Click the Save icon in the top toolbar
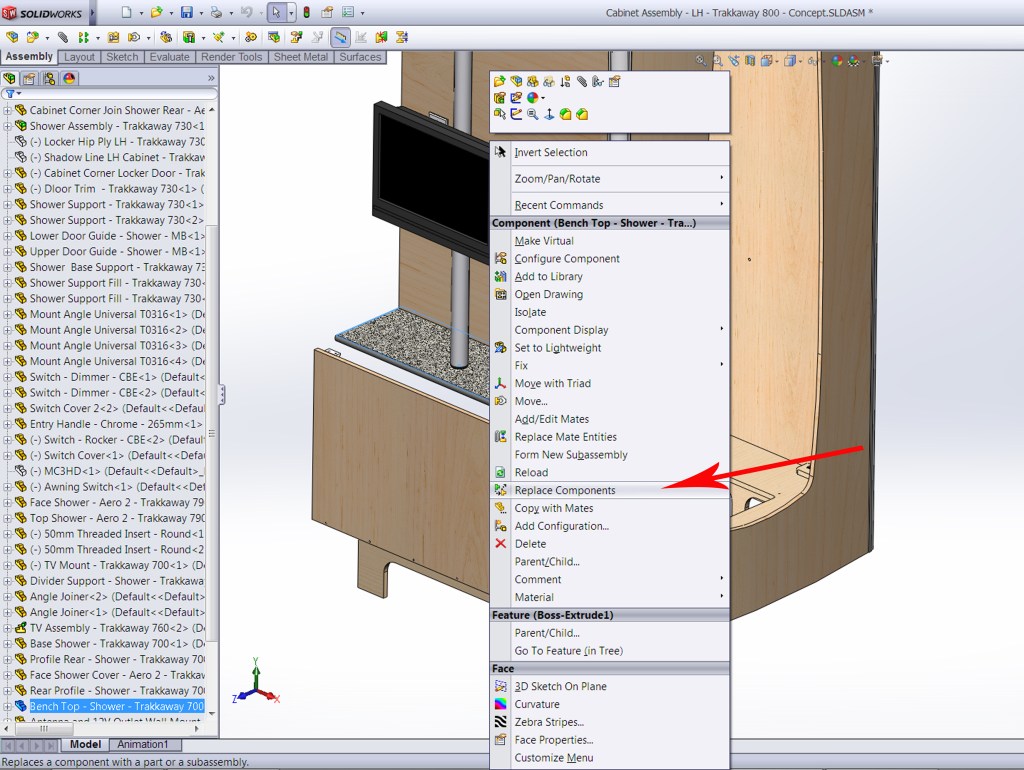 tap(186, 13)
